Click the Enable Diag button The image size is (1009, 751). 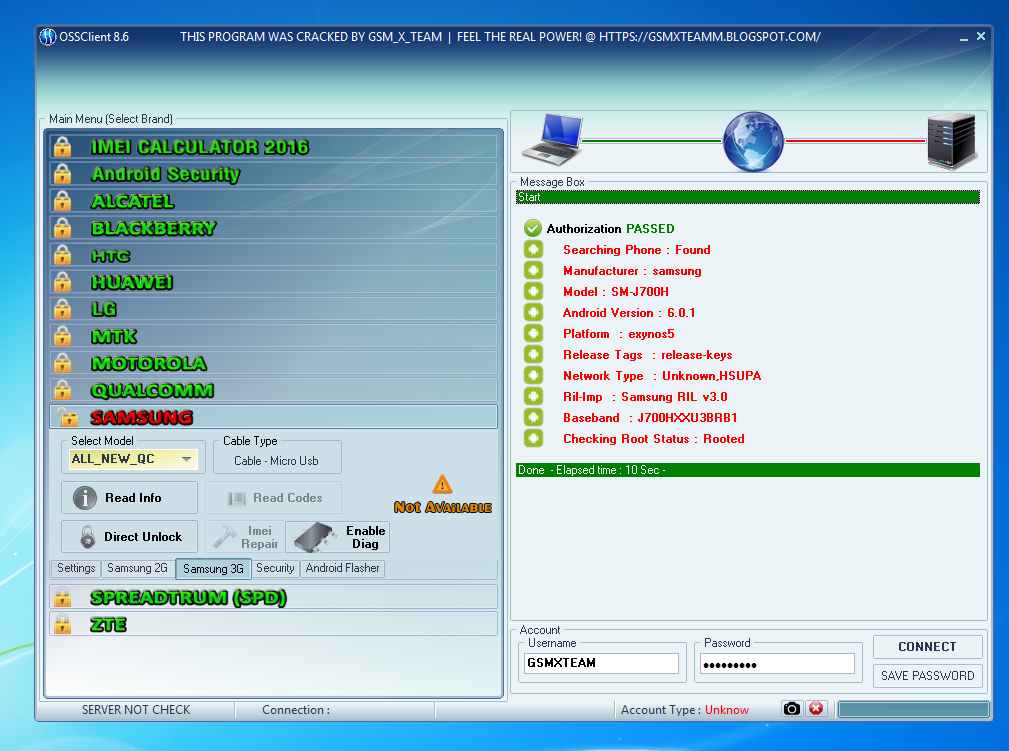pos(338,537)
